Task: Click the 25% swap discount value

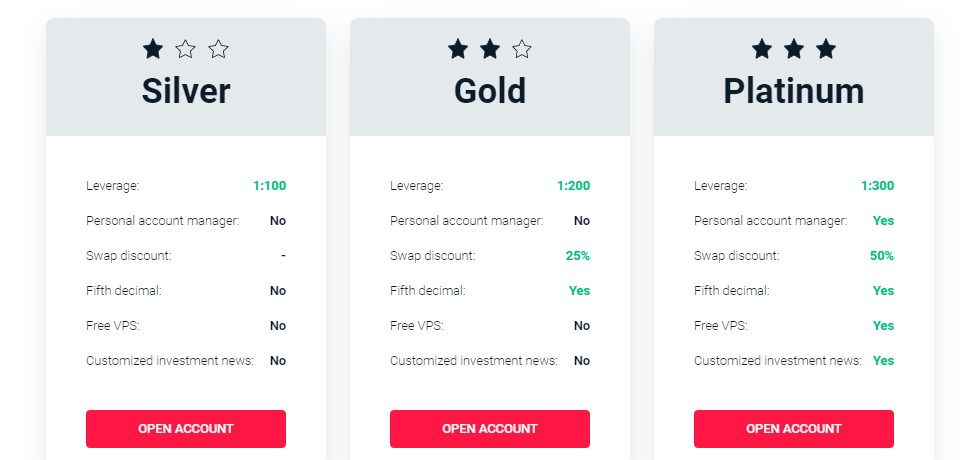Action: coord(578,255)
